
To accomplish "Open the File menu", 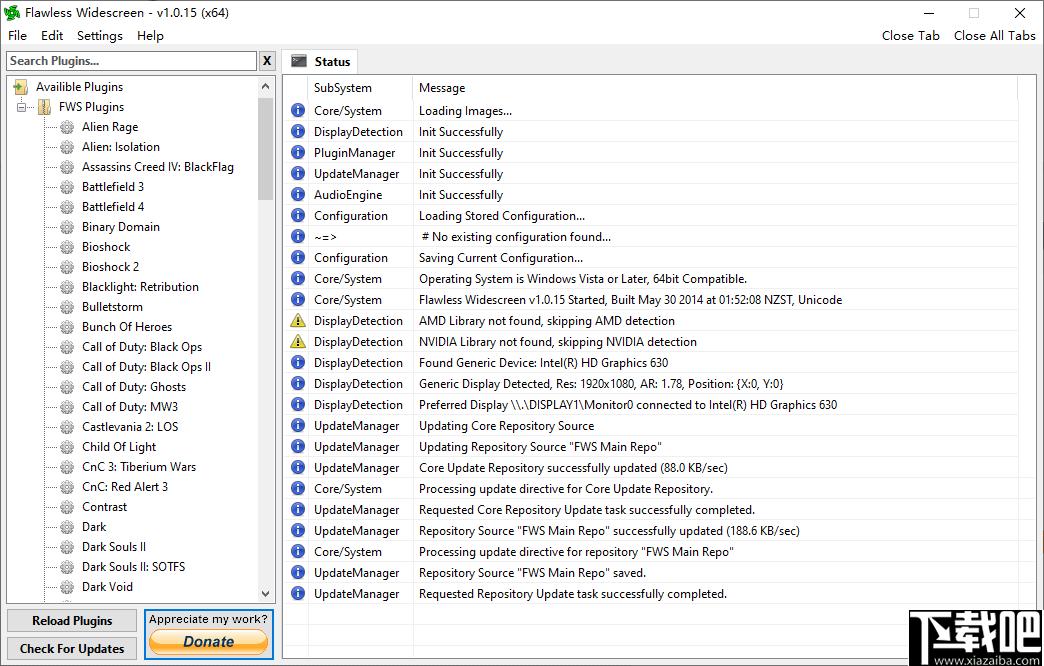I will coord(17,36).
